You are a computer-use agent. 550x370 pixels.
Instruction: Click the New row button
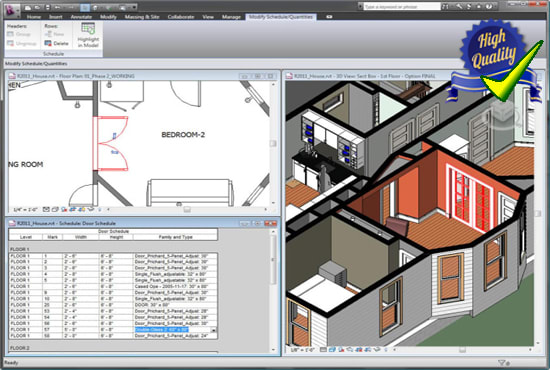tap(55, 34)
